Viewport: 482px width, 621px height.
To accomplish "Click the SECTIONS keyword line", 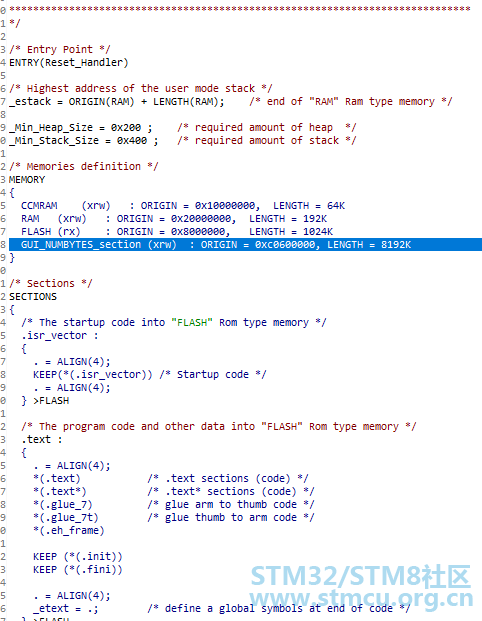I will [33, 297].
